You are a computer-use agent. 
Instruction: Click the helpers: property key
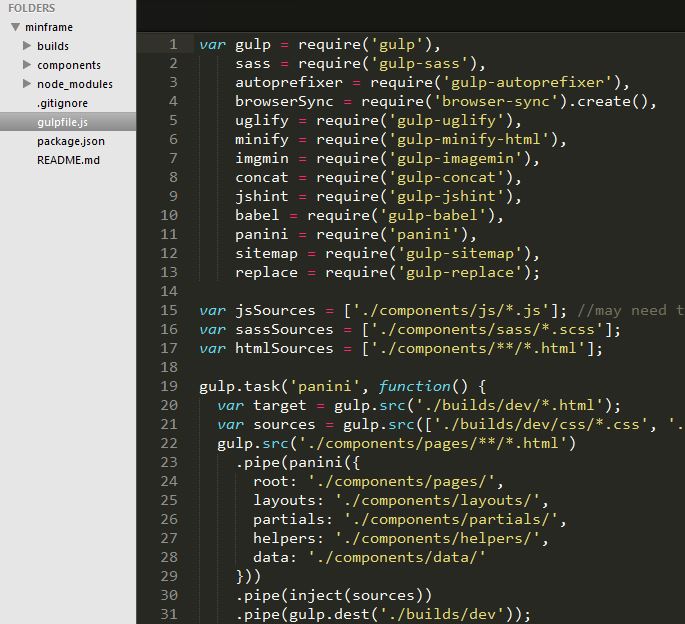(x=288, y=538)
